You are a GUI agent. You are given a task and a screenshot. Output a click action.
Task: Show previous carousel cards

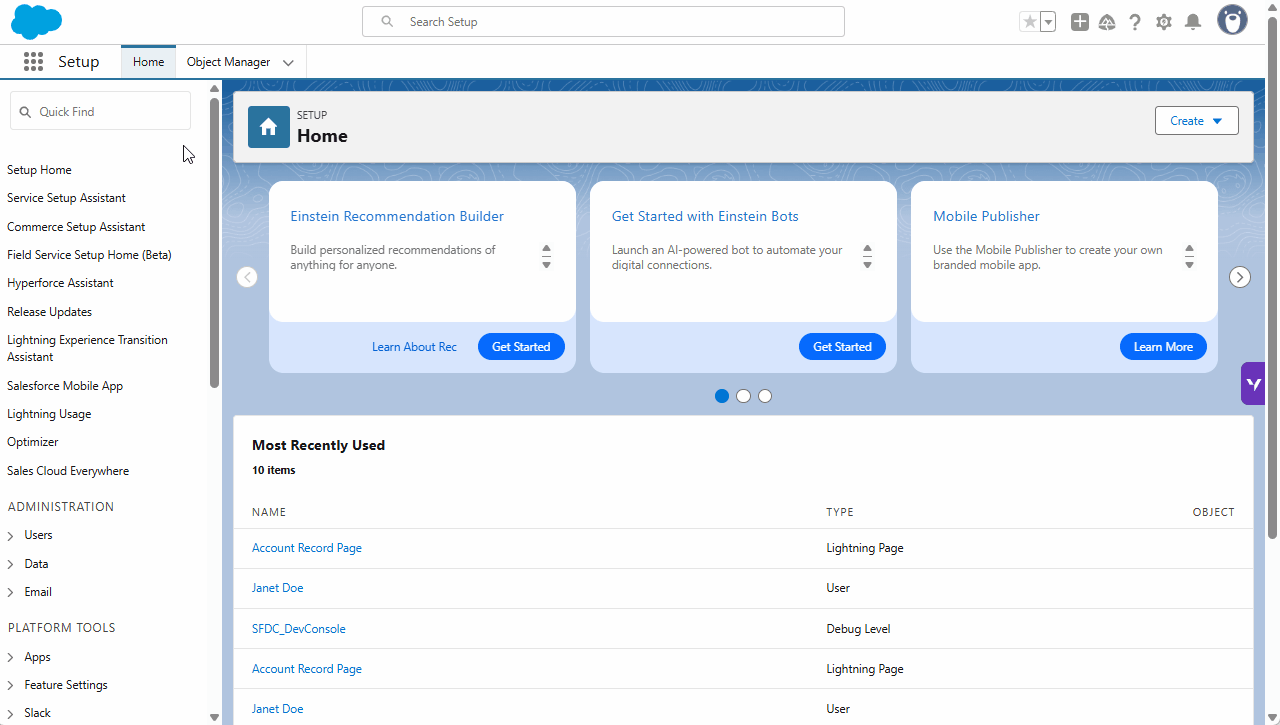(x=247, y=277)
